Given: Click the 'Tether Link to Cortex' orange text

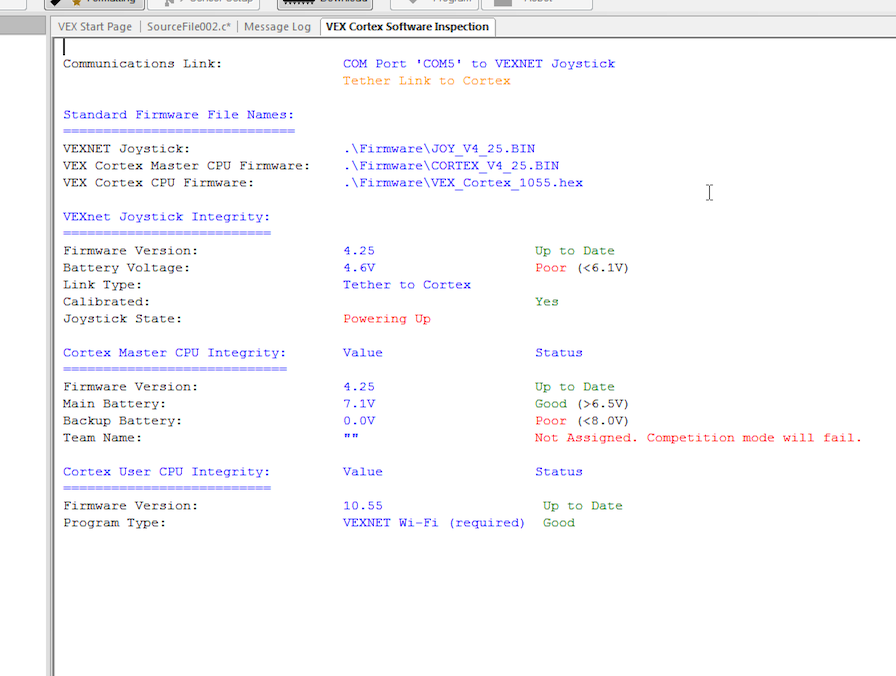Looking at the screenshot, I should pos(426,81).
